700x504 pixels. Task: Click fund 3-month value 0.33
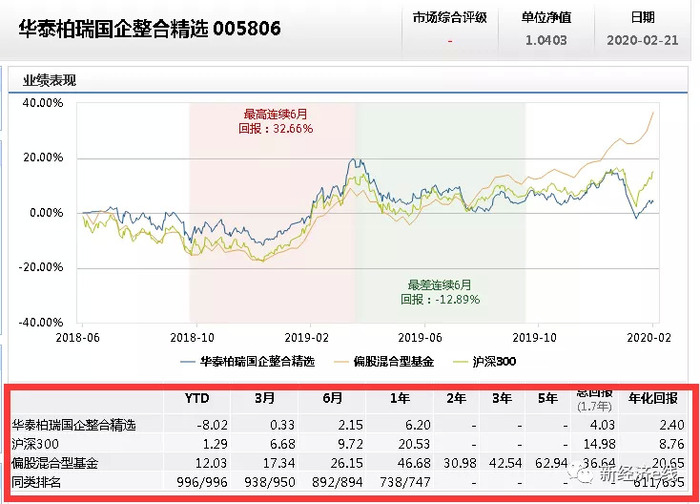[283, 425]
